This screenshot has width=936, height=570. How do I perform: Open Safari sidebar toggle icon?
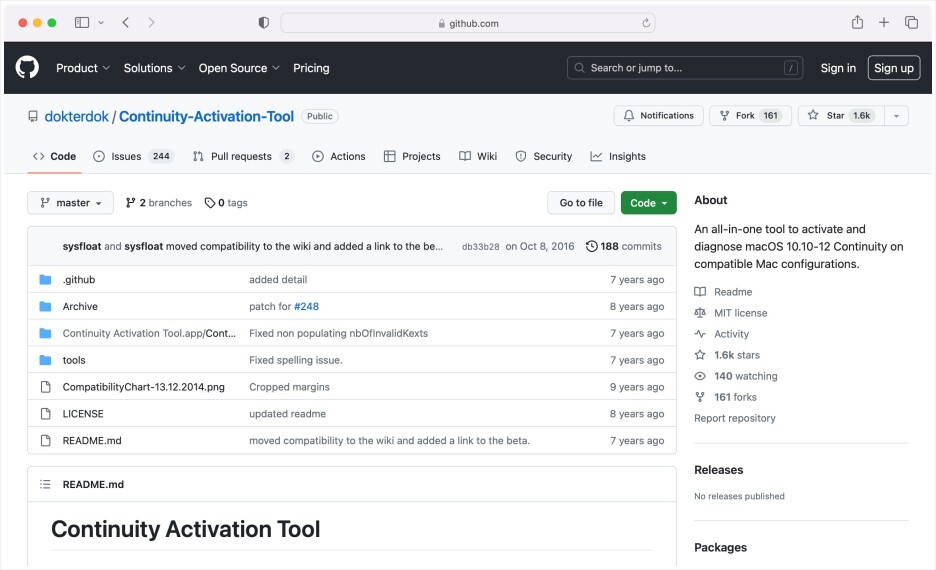click(x=82, y=23)
